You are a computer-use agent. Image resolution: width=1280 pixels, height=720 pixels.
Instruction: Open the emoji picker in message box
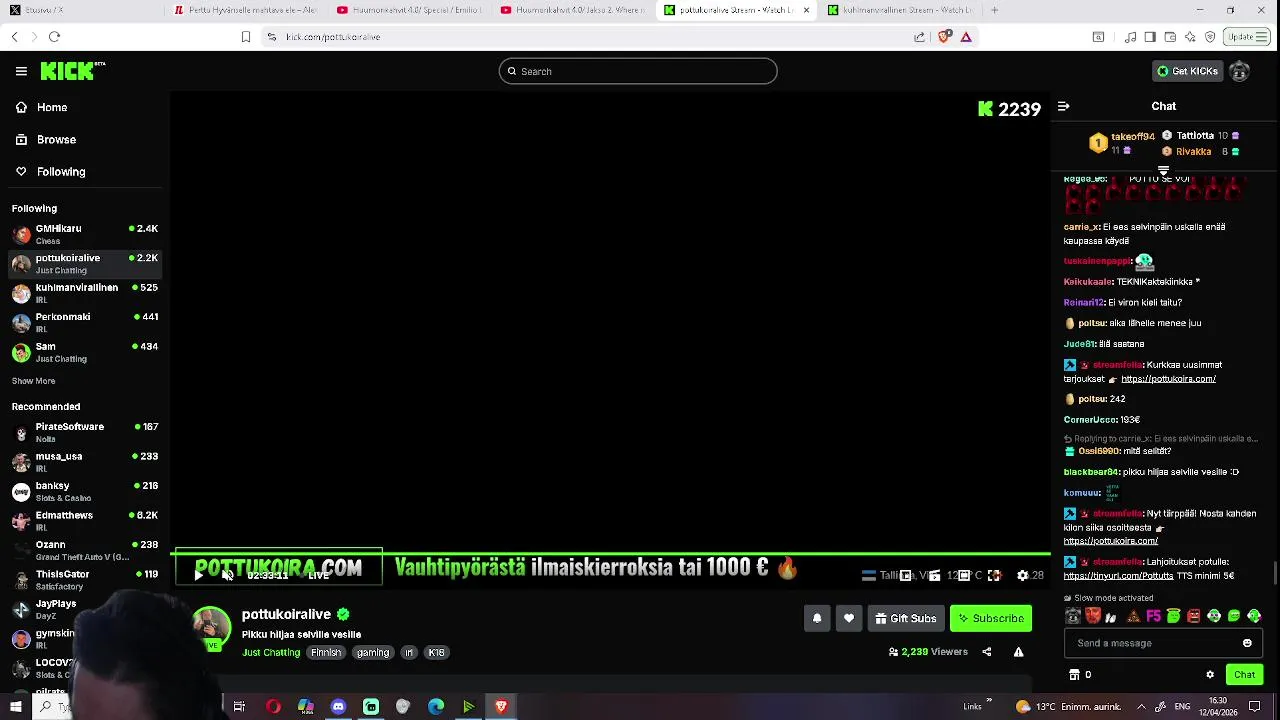1247,643
